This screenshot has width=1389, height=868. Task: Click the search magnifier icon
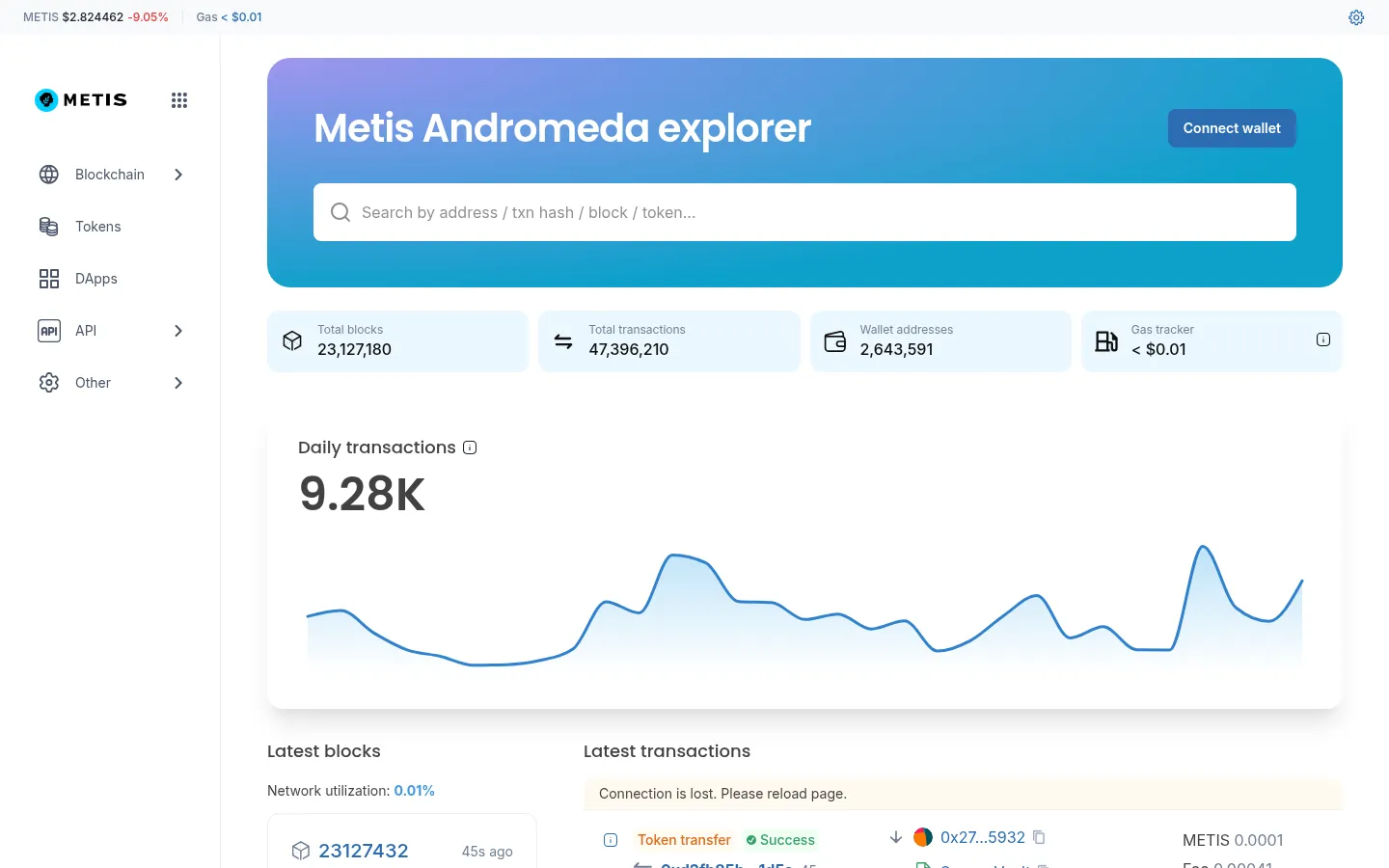(x=340, y=212)
